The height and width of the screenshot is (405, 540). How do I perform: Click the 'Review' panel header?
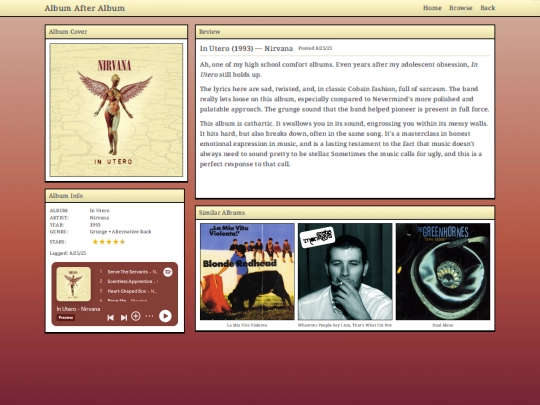[345, 32]
